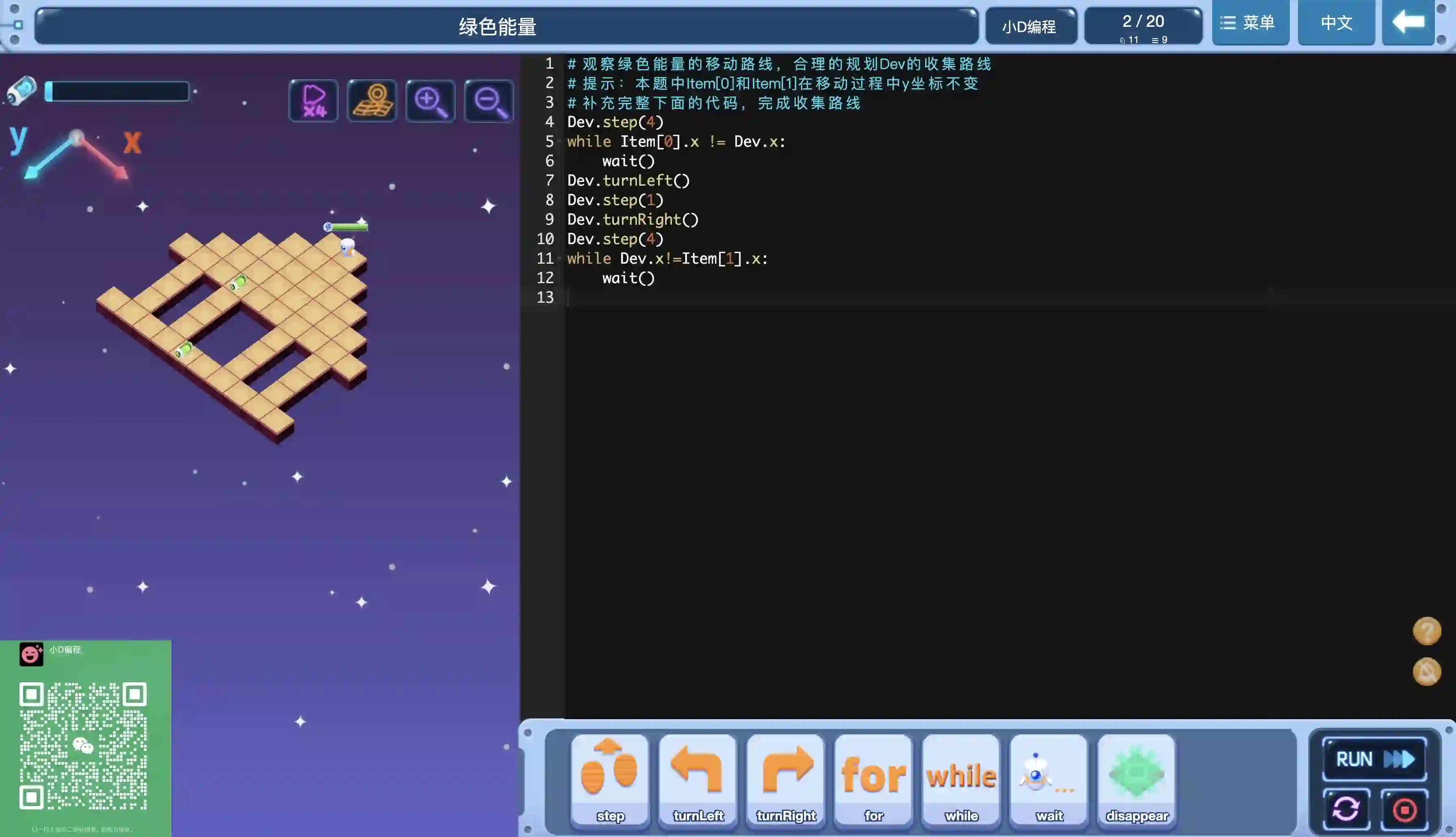Screen dimensions: 1456x837
Task: Insert the wait command block
Action: [1049, 778]
